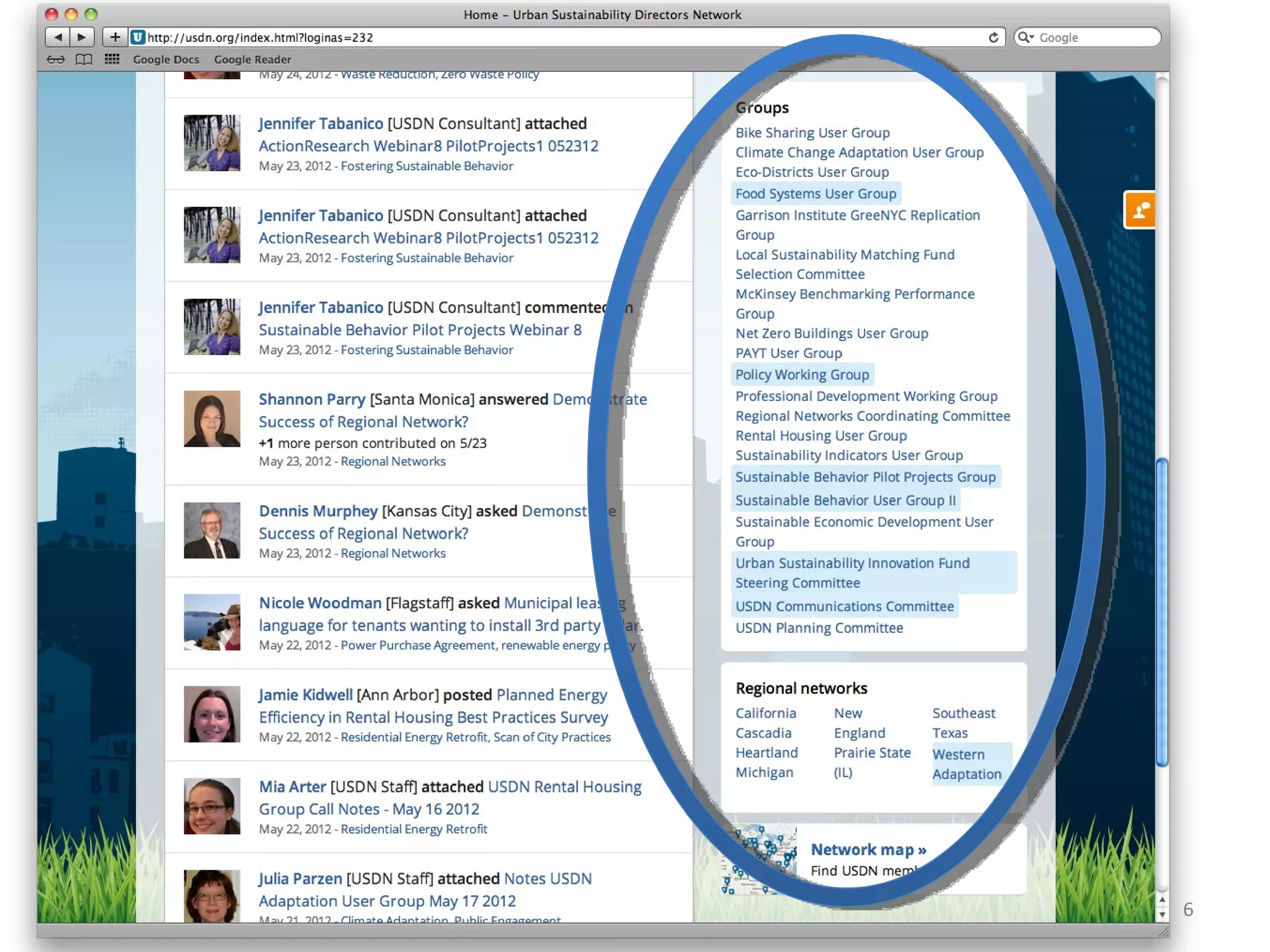
Task: Click the vertical scrollbar thumb
Action: 1161,612
